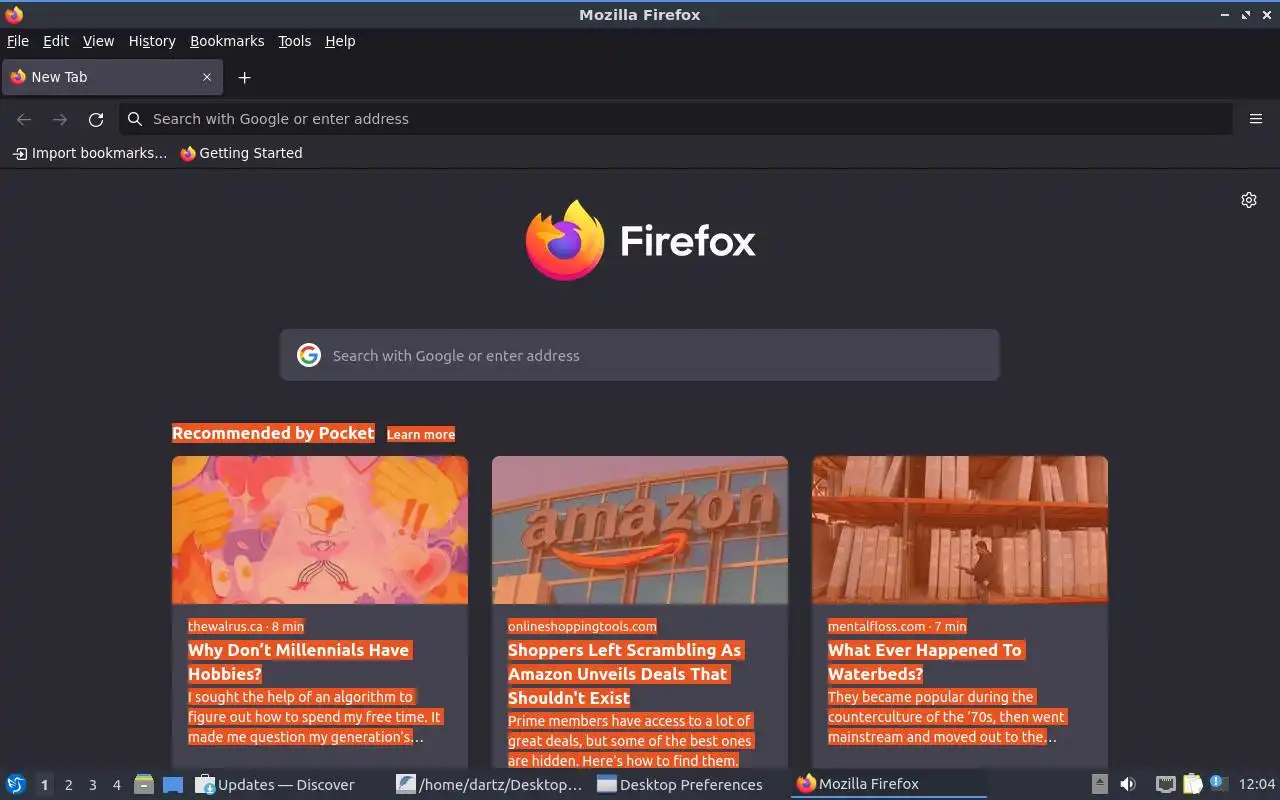Switch to workspace 3

pyautogui.click(x=92, y=785)
